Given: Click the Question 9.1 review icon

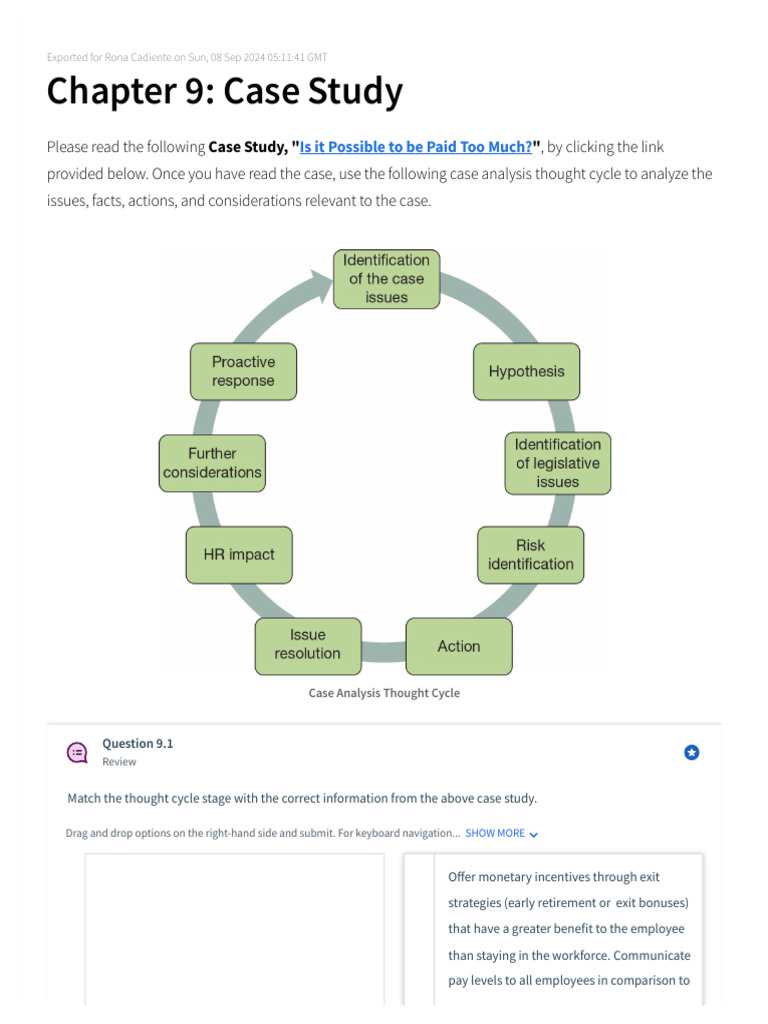Looking at the screenshot, I should pos(77,753).
